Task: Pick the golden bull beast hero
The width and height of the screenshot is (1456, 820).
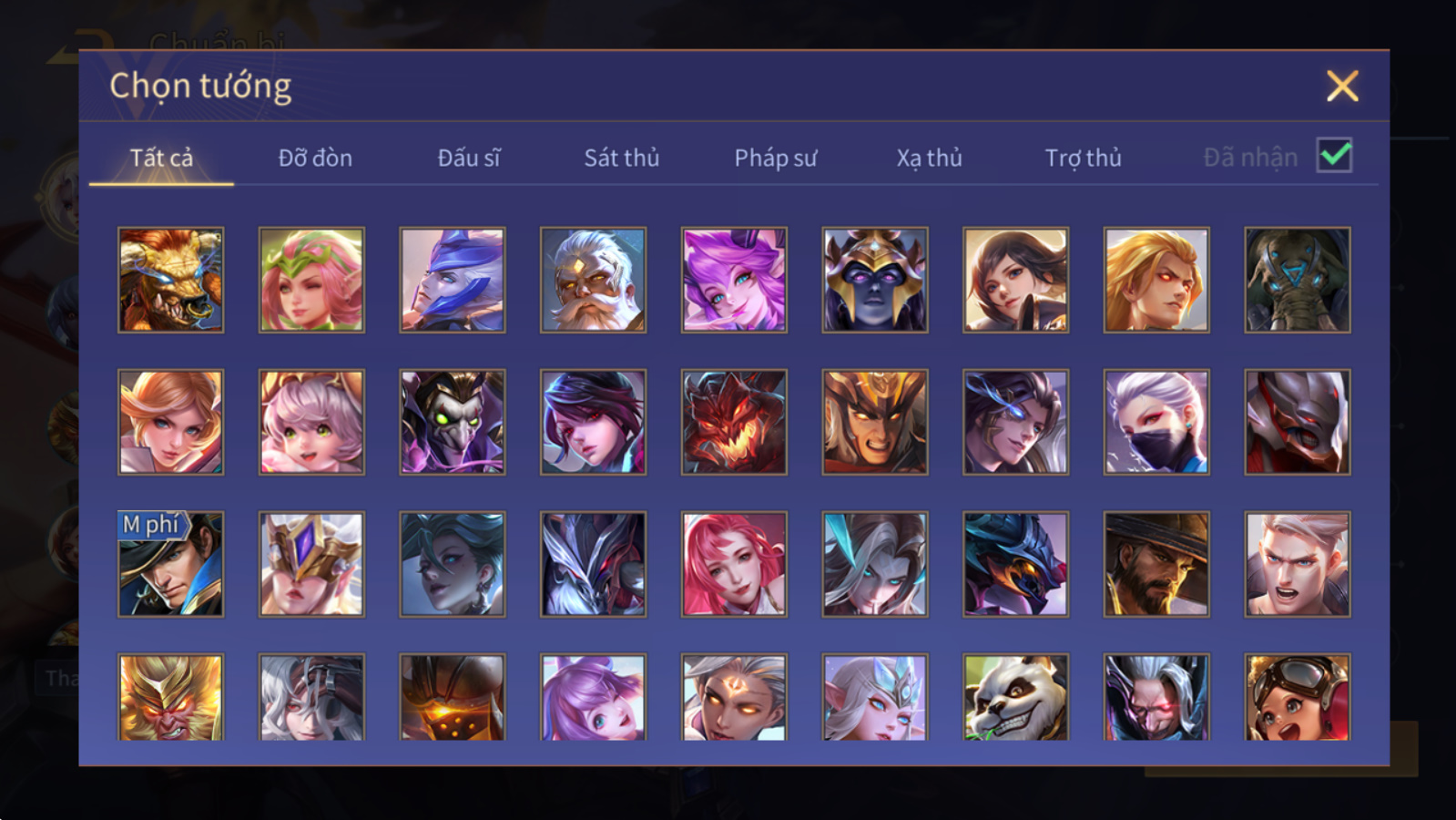Action: coord(171,280)
